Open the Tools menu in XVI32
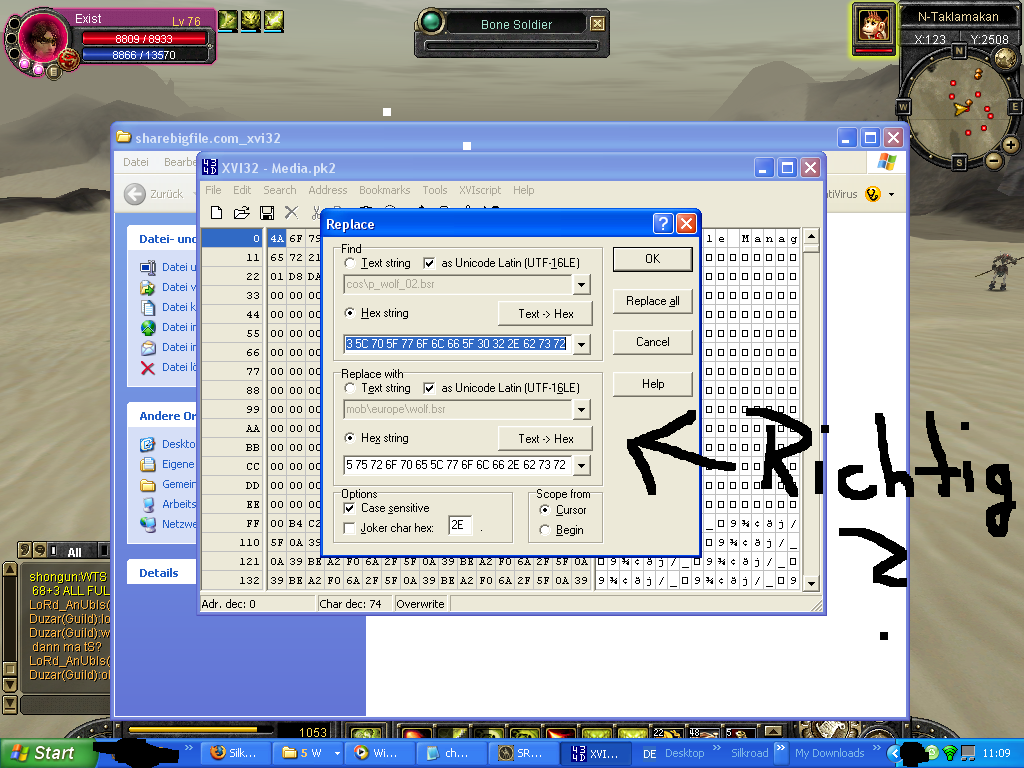 tap(434, 190)
